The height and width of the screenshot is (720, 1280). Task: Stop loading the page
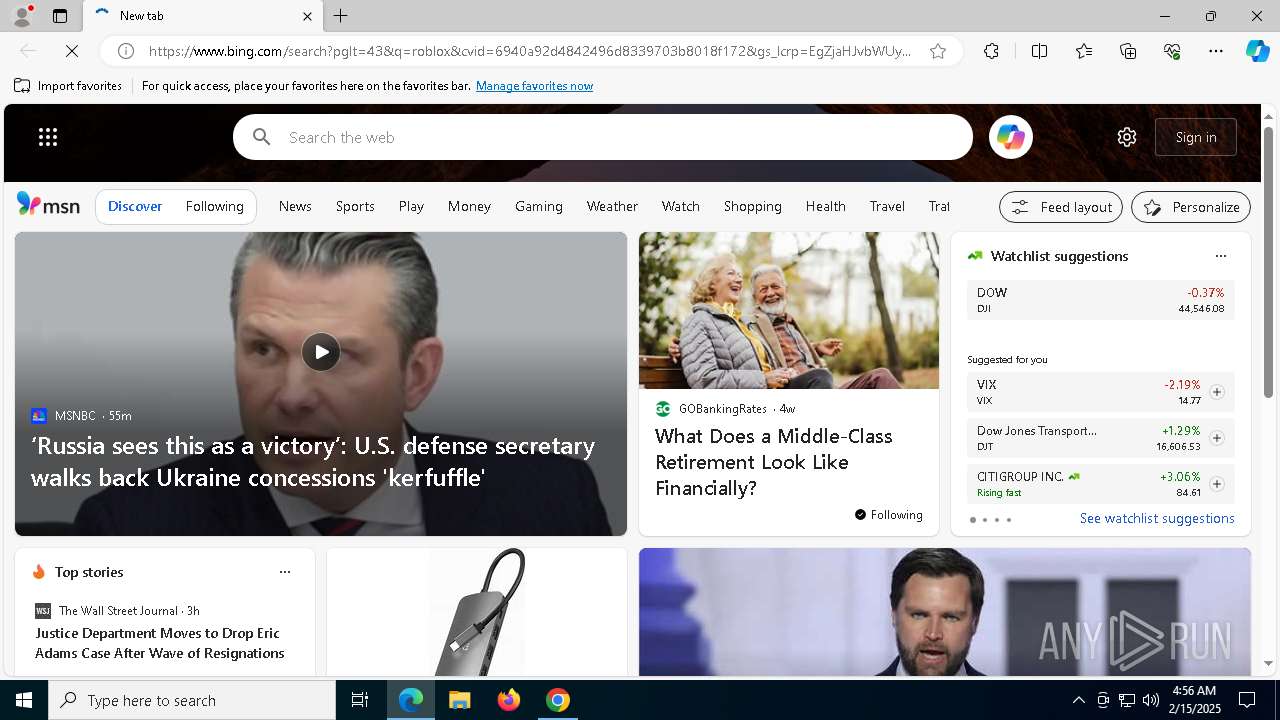pos(72,51)
